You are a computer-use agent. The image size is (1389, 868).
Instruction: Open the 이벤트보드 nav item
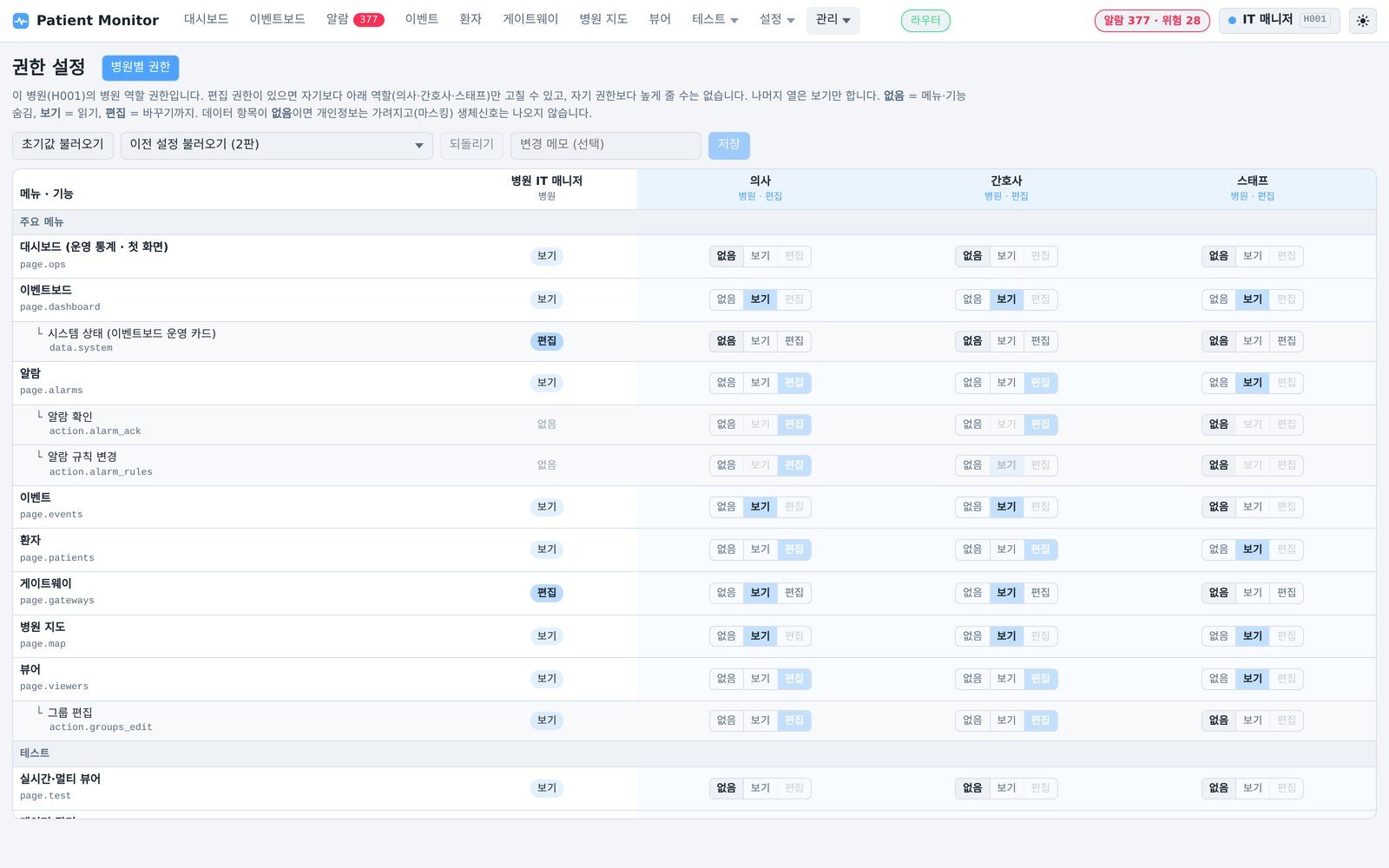point(277,19)
